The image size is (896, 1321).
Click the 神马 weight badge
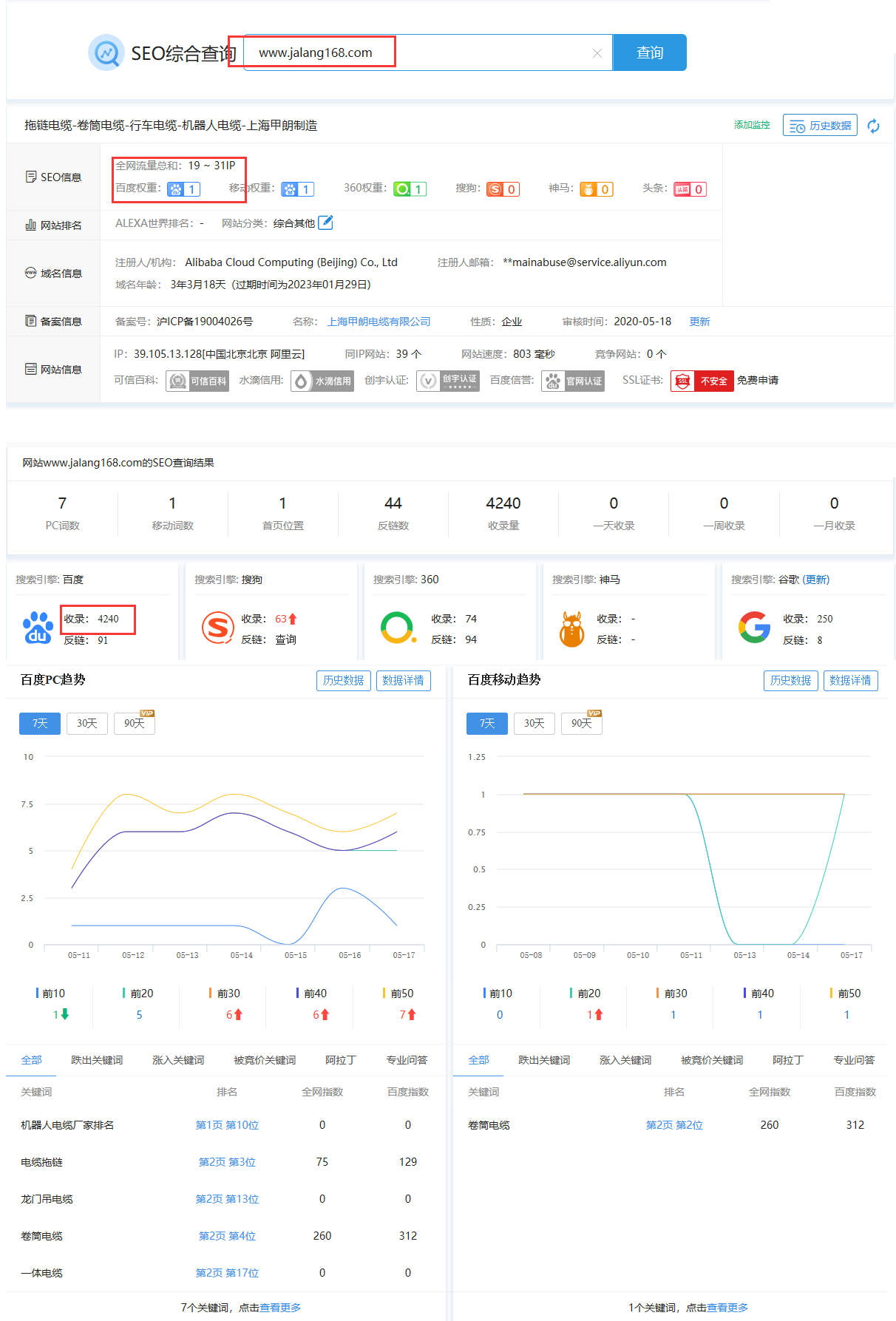pos(597,189)
